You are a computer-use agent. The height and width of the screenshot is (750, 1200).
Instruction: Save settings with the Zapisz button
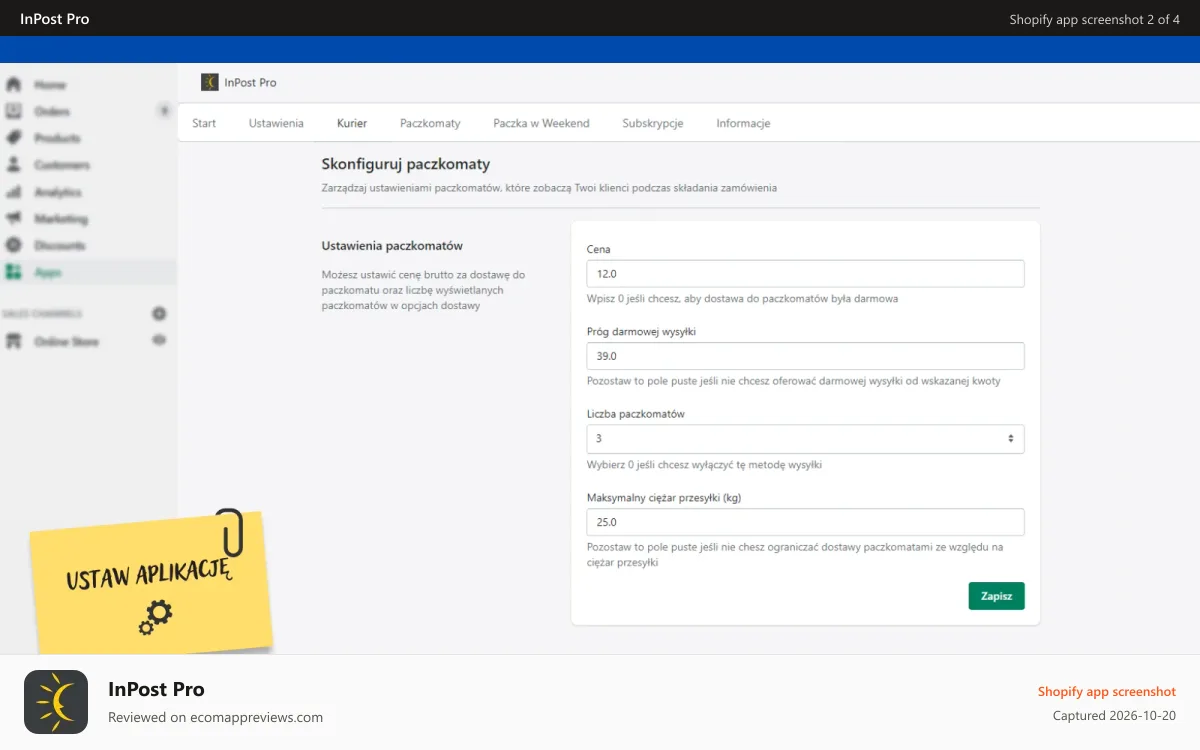coord(996,596)
